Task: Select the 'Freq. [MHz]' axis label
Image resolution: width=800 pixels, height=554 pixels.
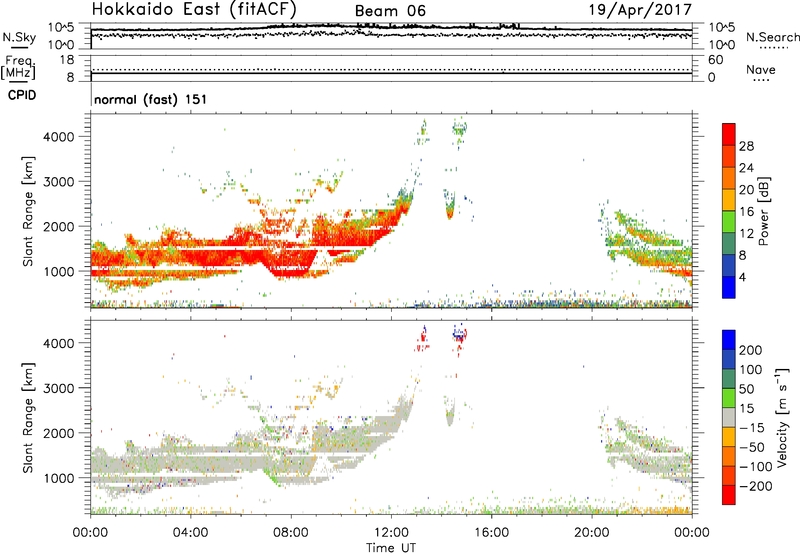Action: pyautogui.click(x=18, y=68)
